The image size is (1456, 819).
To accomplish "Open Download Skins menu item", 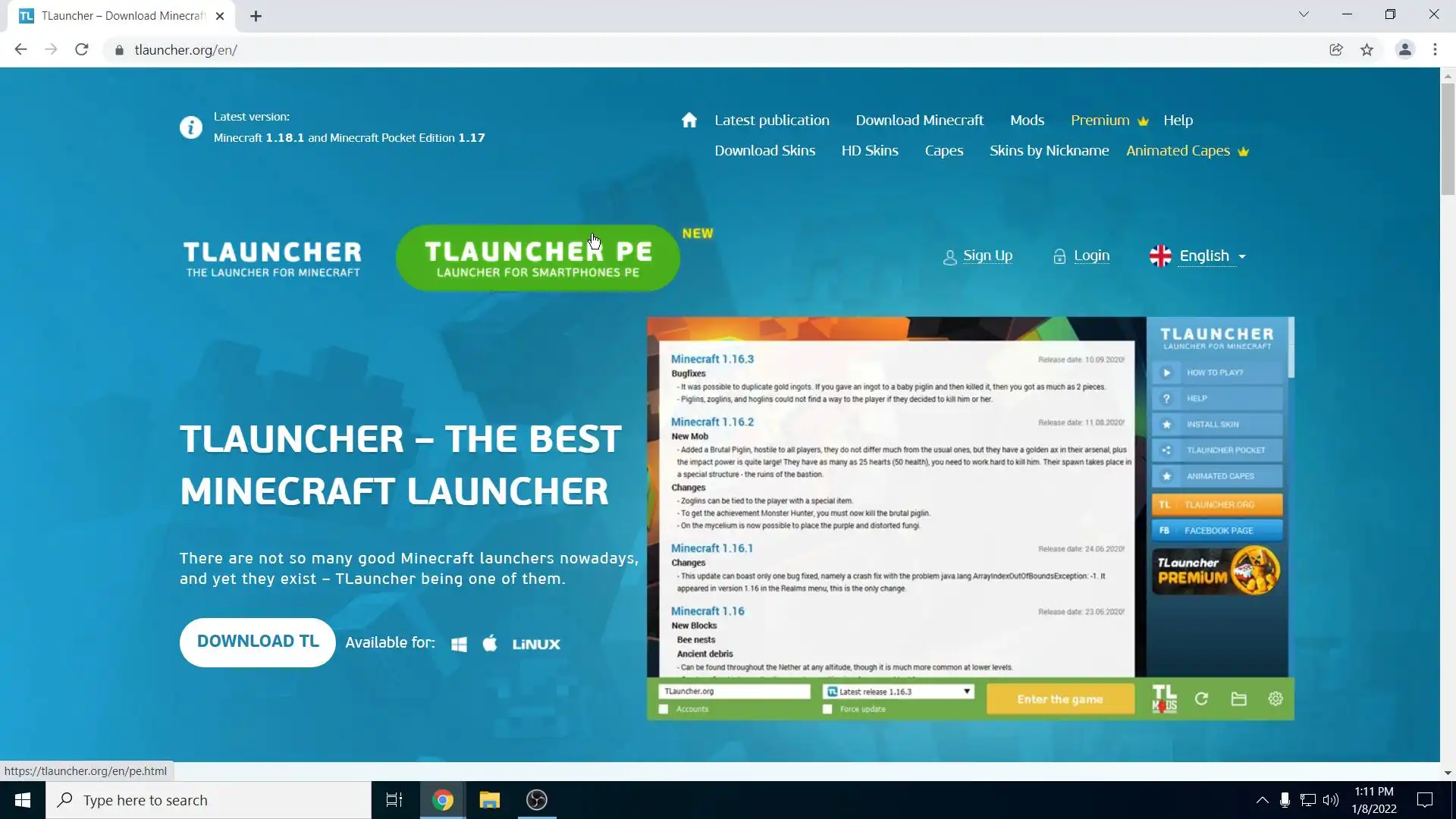I will pyautogui.click(x=764, y=151).
